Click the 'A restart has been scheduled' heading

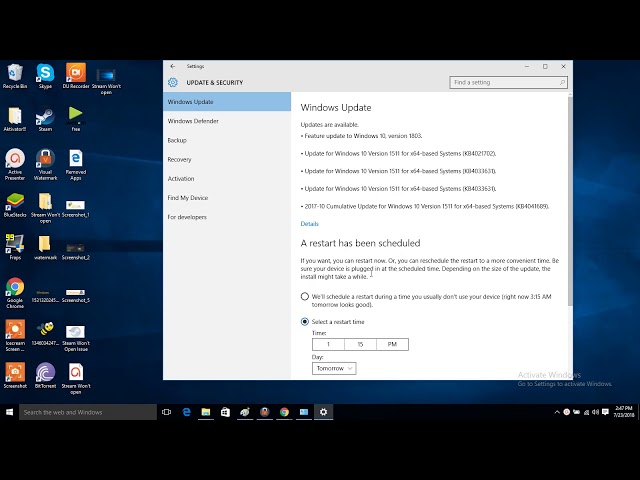[360, 243]
